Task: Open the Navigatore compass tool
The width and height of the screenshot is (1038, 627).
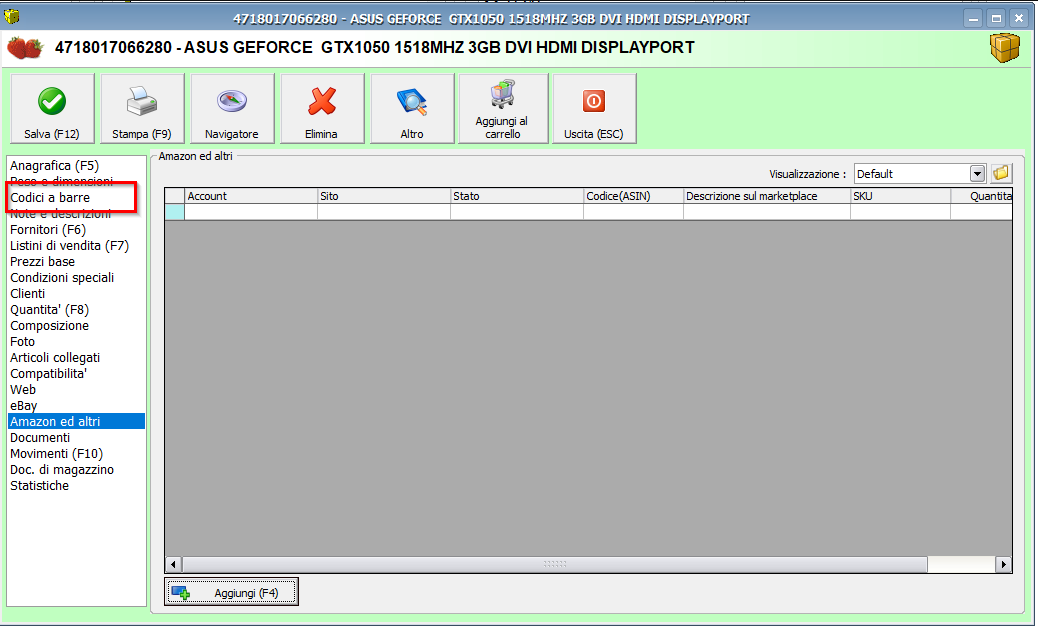Action: pyautogui.click(x=232, y=109)
